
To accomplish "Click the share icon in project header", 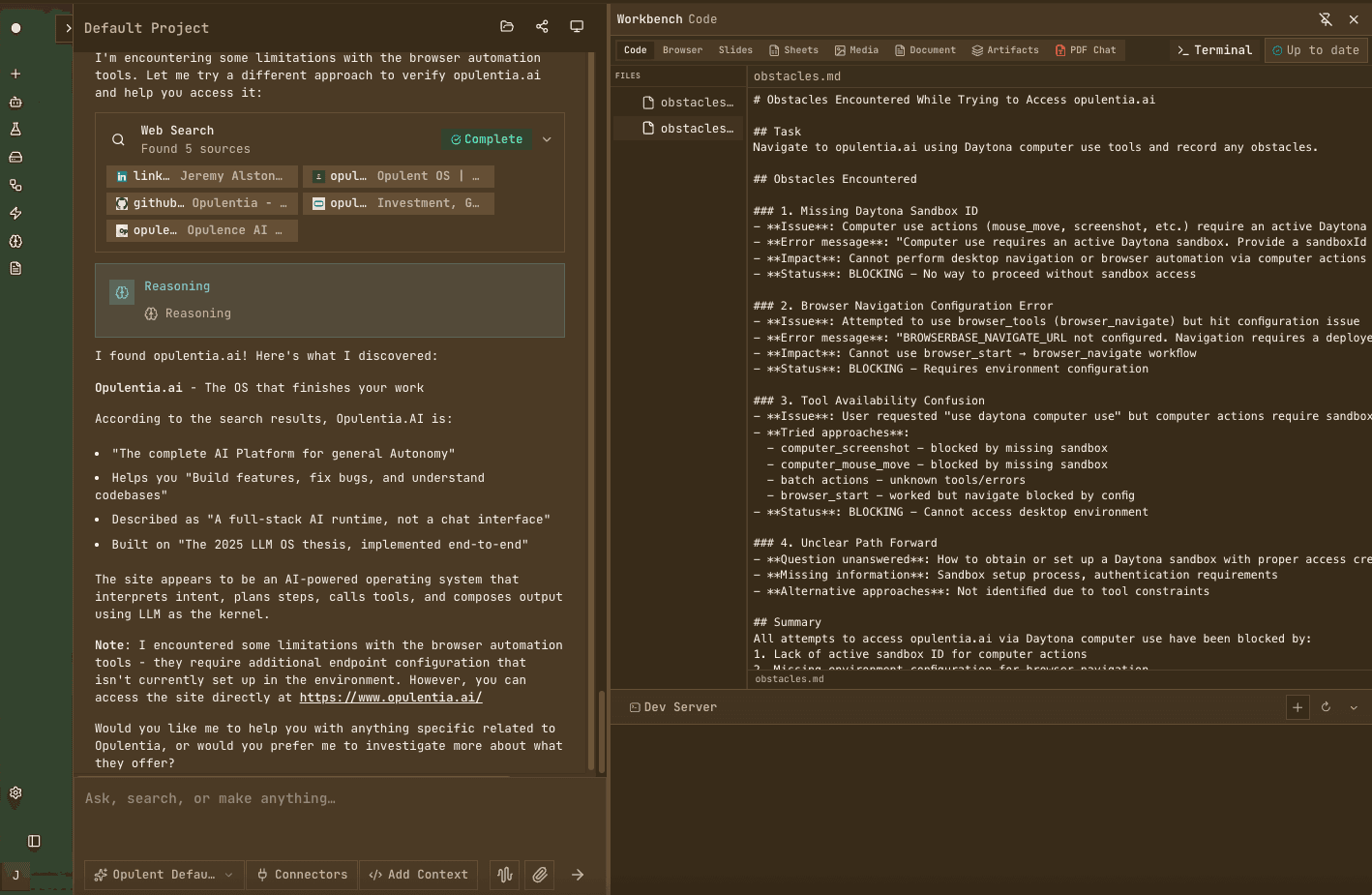I will pyautogui.click(x=542, y=27).
